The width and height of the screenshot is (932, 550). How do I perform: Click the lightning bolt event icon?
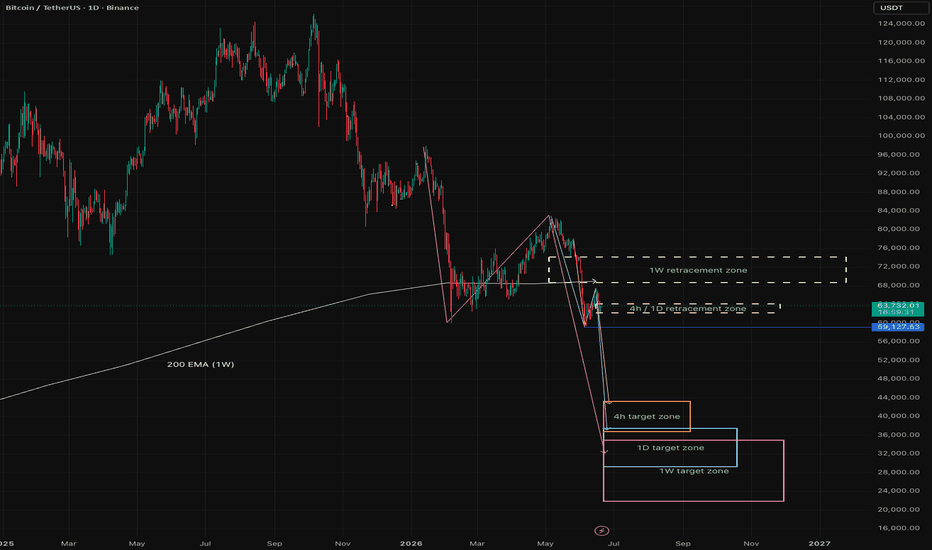(x=602, y=530)
